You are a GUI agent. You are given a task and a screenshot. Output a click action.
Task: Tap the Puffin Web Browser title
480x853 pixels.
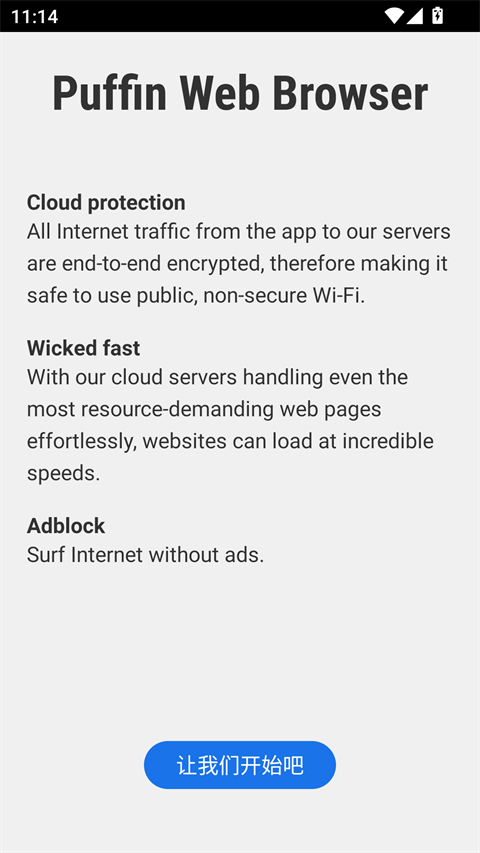(240, 93)
